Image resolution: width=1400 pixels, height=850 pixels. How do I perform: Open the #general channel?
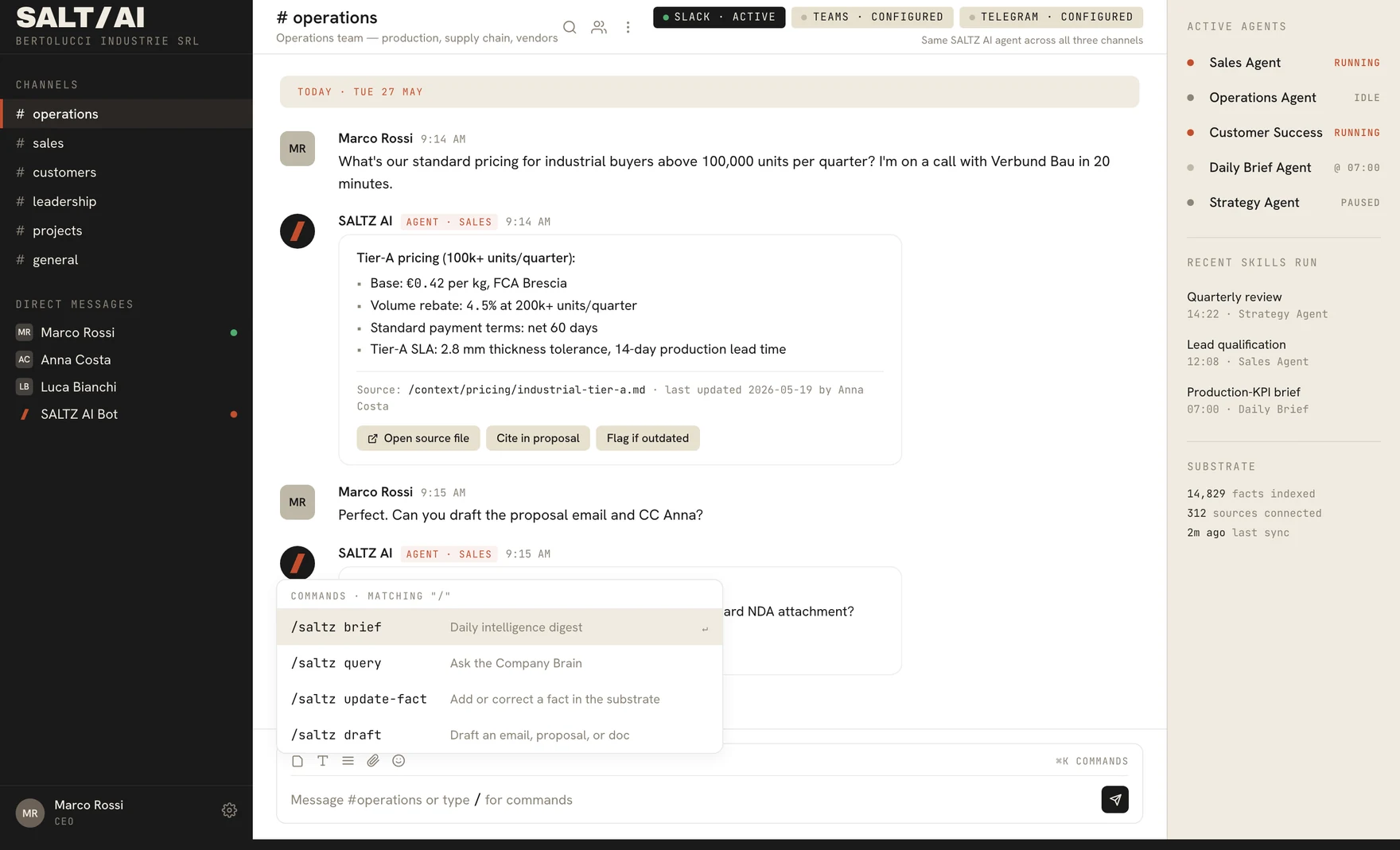point(126,260)
